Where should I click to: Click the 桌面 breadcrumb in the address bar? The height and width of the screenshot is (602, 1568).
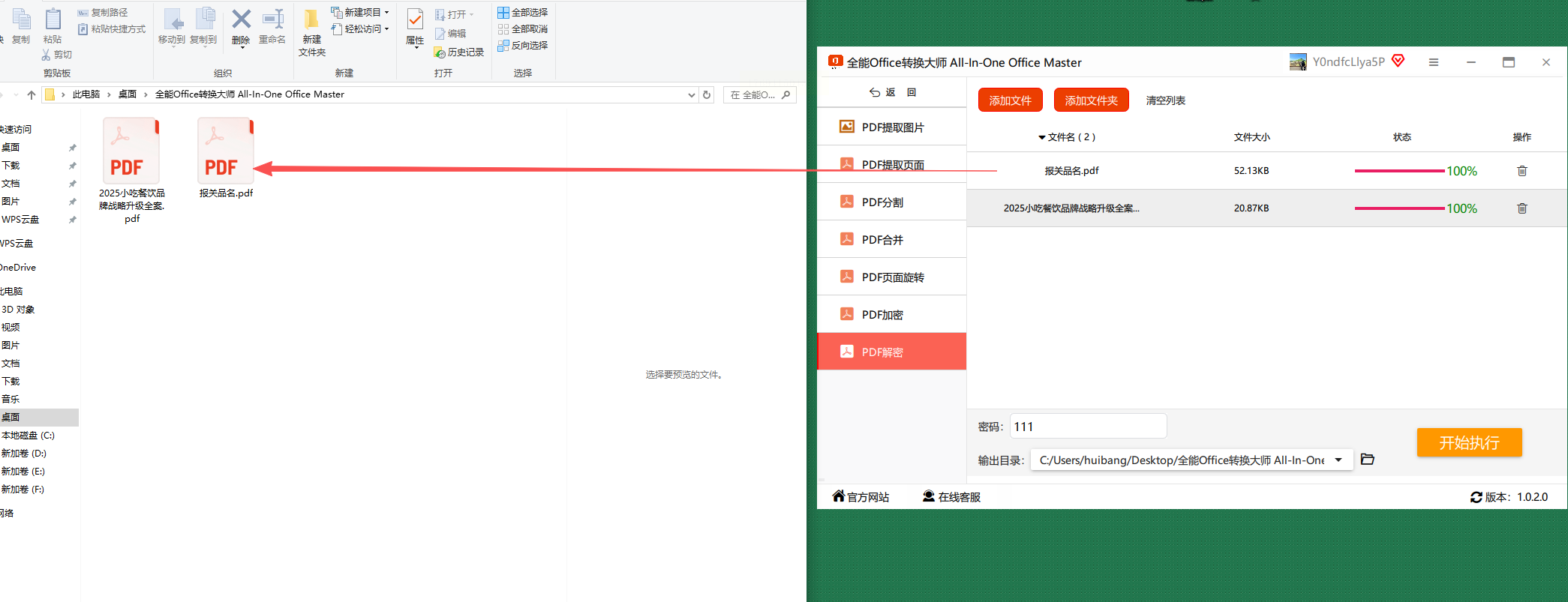pos(128,94)
